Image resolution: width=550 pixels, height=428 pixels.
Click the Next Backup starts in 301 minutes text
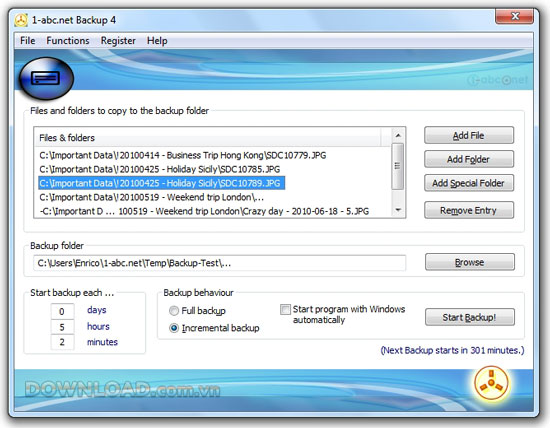click(452, 350)
